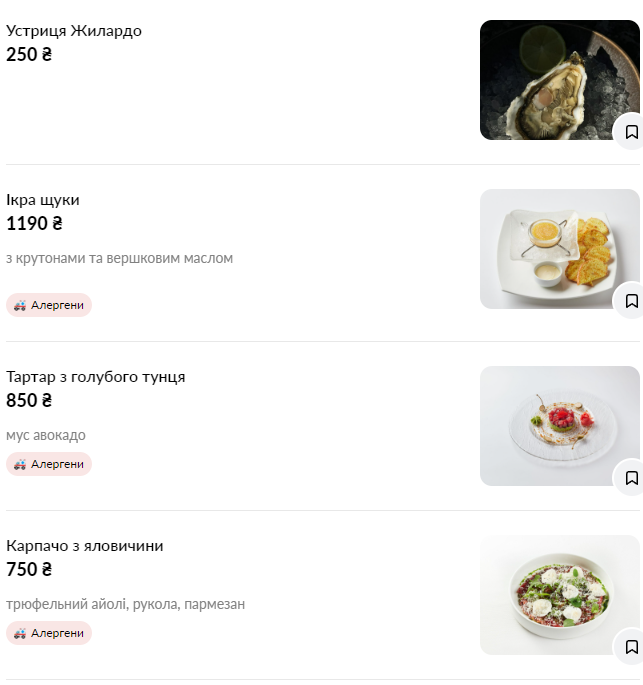Click the 750 ₴ carpaccio price
Screen dimensions: 643x685
29,570
